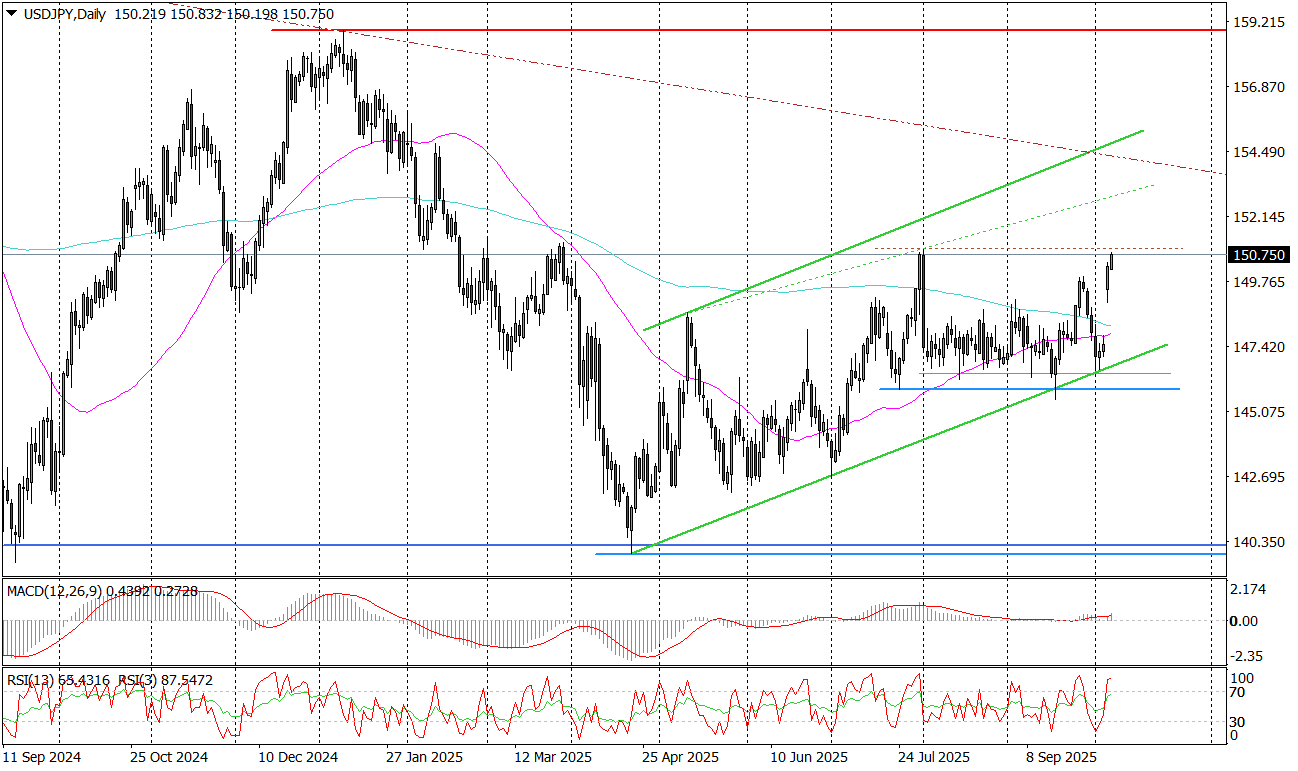Click the short blue support line near 146
This screenshot has height=771, width=1298.
click(1030, 389)
